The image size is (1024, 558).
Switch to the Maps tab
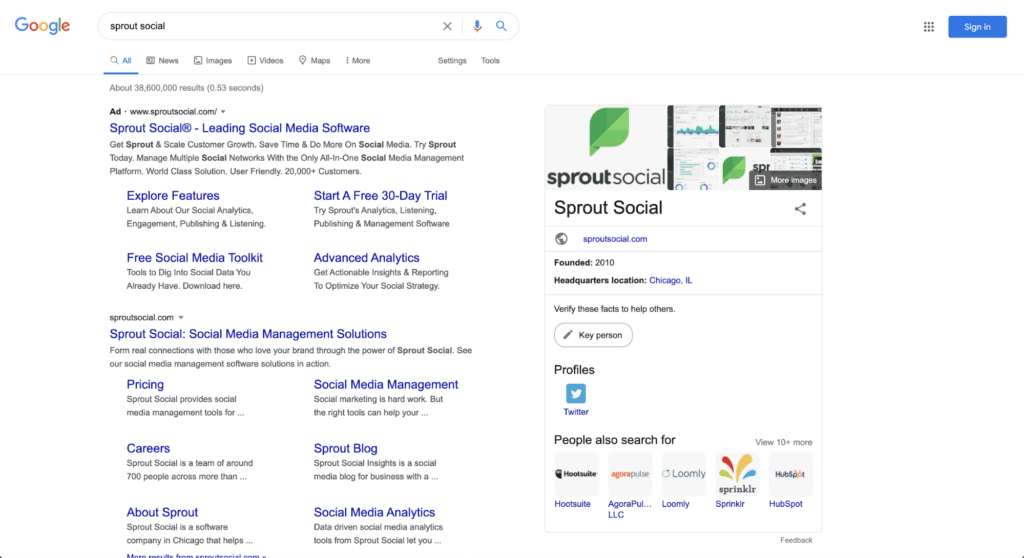click(314, 61)
